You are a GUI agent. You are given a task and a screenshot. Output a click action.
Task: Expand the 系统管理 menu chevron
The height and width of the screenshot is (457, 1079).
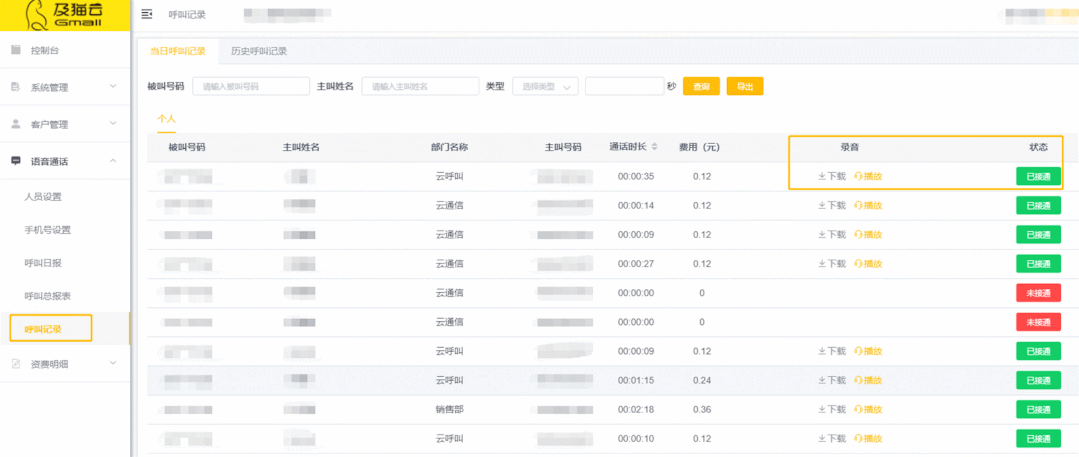(114, 87)
